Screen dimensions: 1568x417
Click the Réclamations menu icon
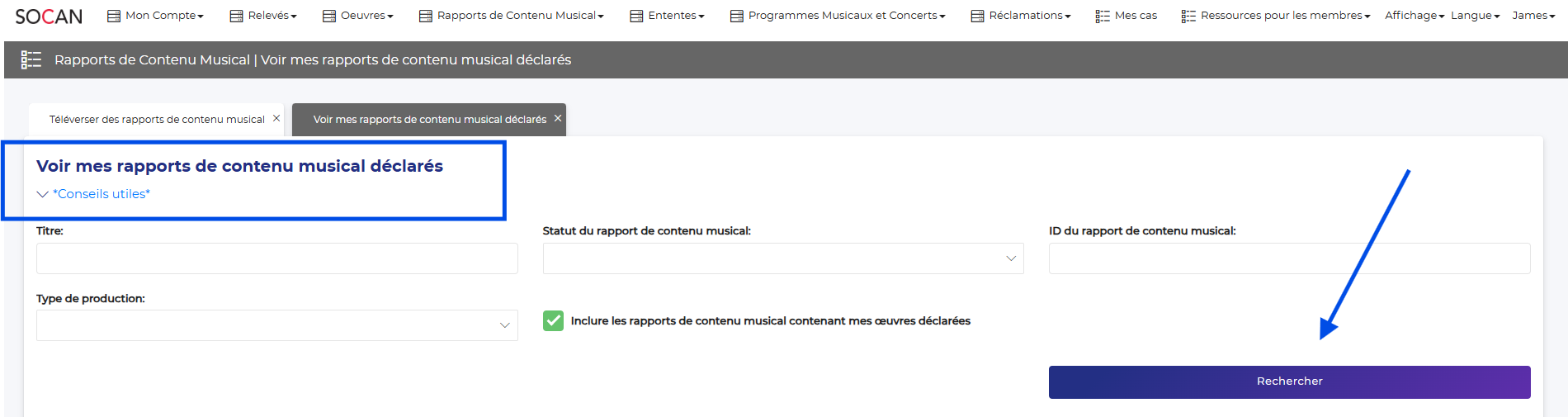point(977,16)
